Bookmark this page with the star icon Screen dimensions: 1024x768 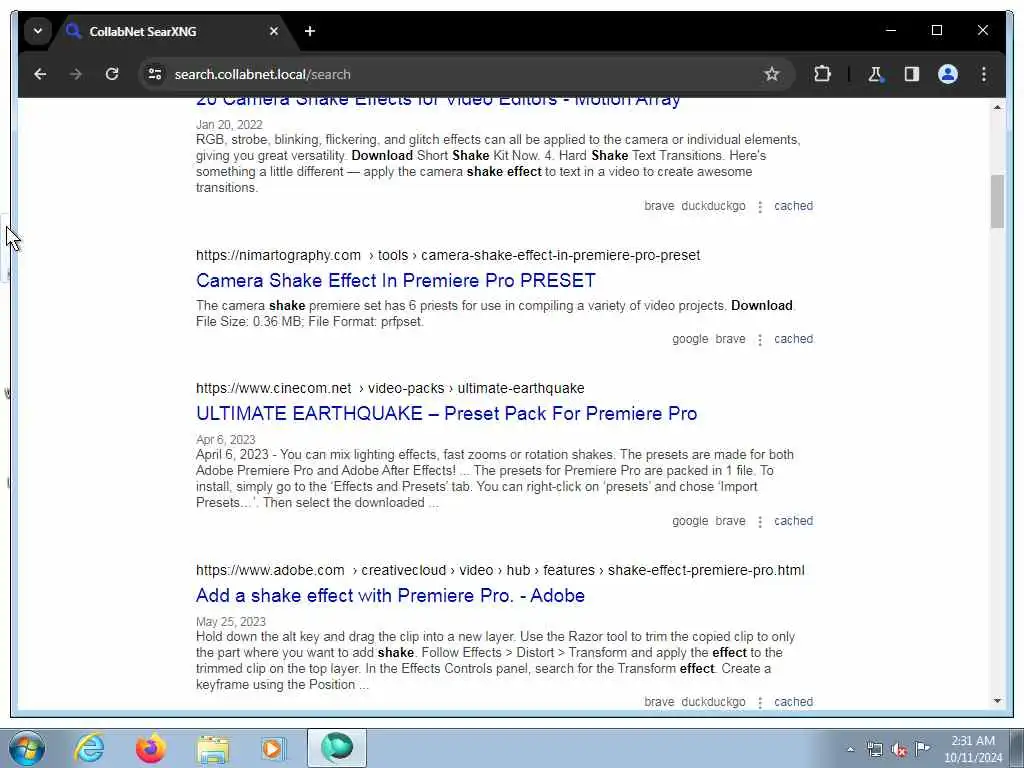tap(772, 74)
